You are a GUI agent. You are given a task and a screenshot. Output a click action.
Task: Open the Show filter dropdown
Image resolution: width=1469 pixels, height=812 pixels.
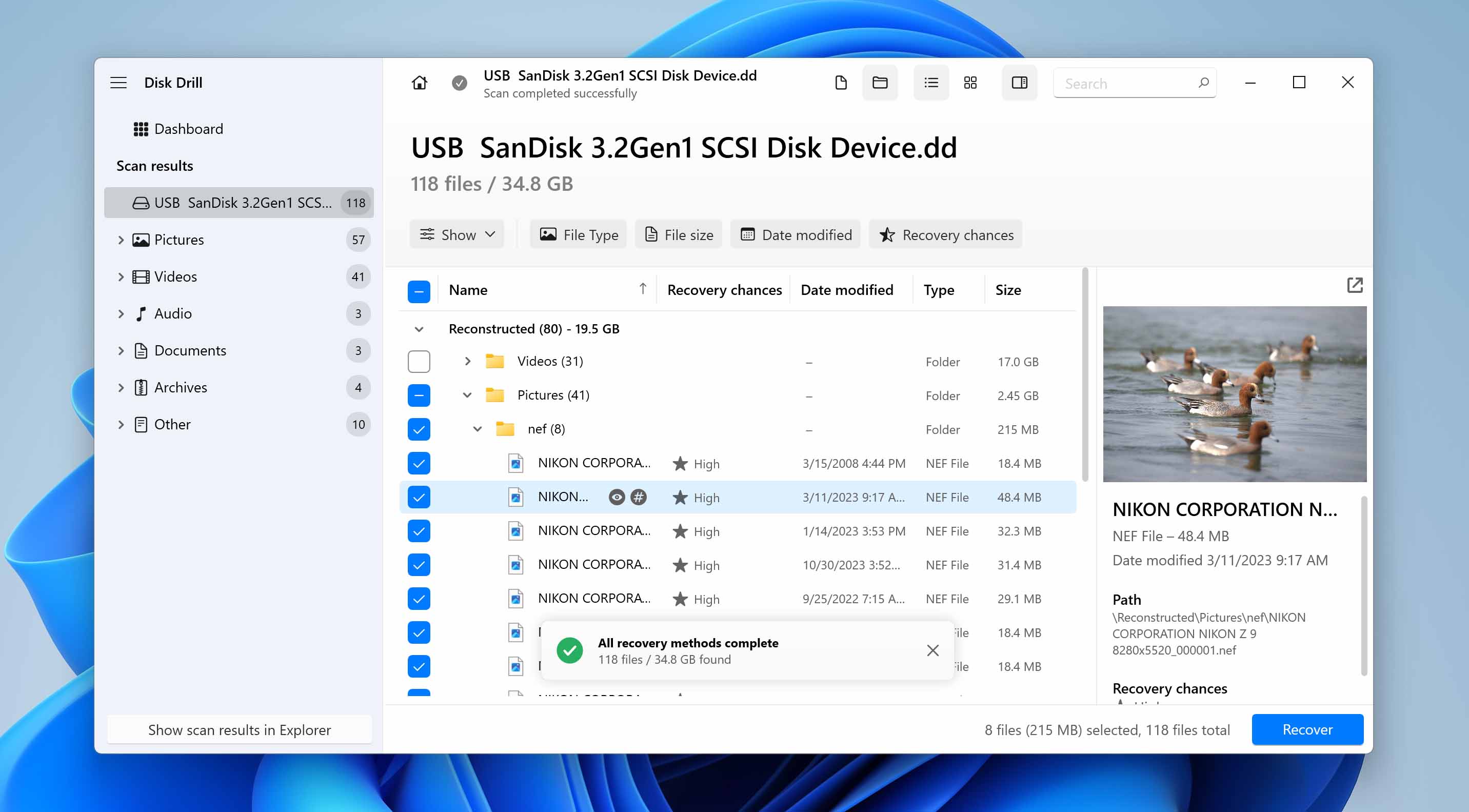457,234
